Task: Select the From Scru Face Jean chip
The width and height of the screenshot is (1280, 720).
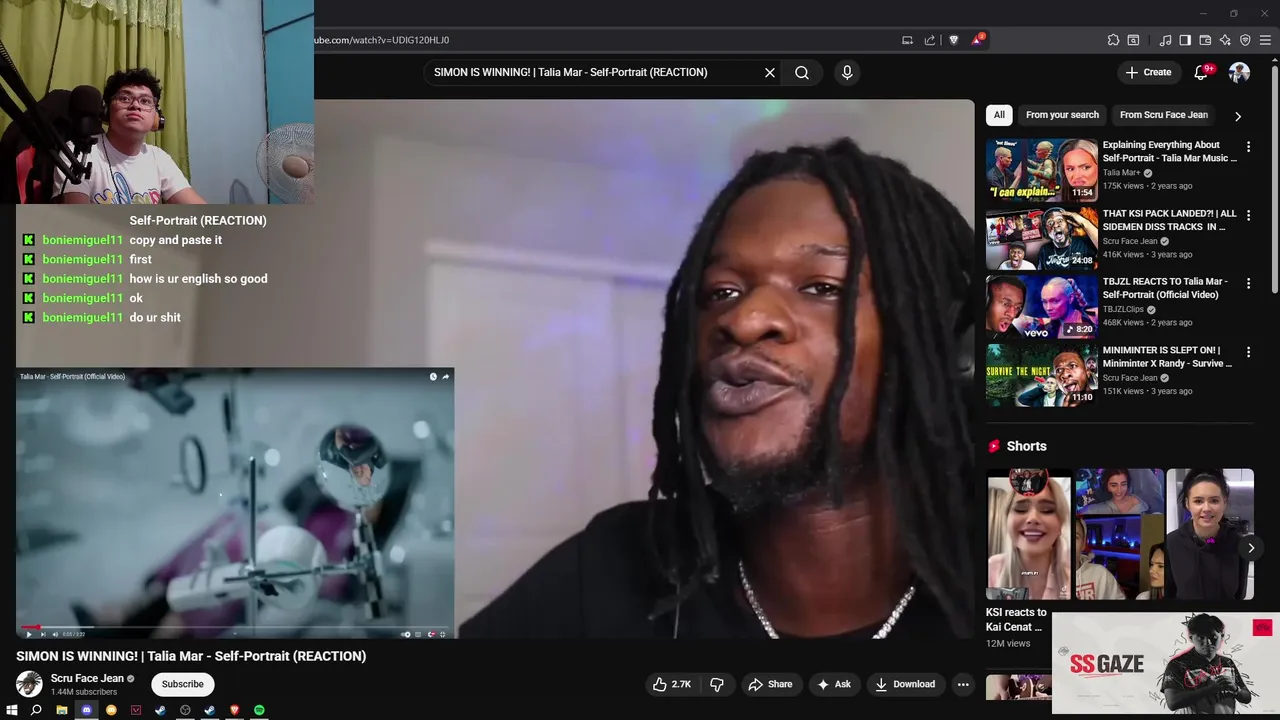Action: pyautogui.click(x=1164, y=115)
